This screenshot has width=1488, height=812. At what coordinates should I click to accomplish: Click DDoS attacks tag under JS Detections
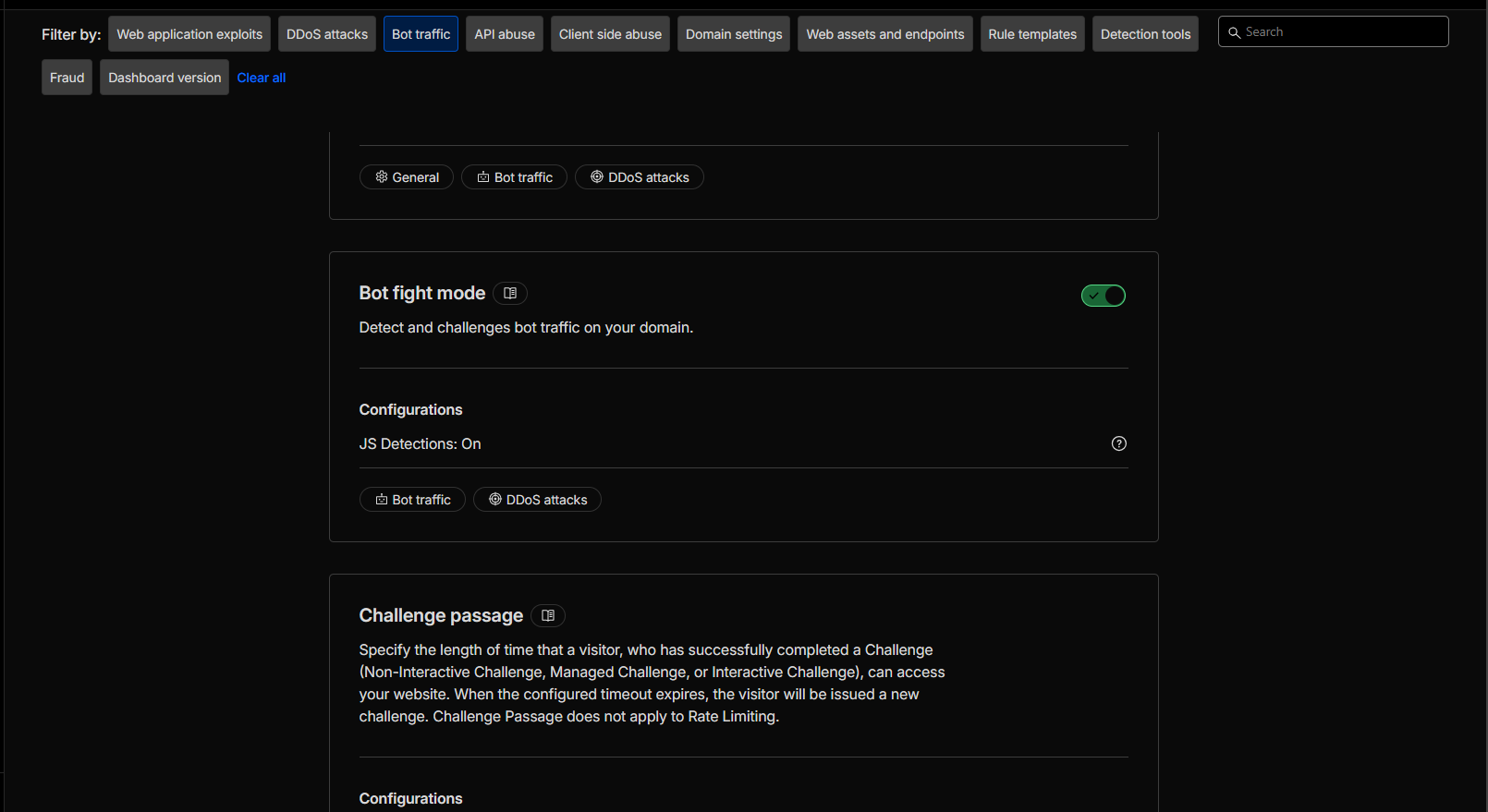pos(537,500)
